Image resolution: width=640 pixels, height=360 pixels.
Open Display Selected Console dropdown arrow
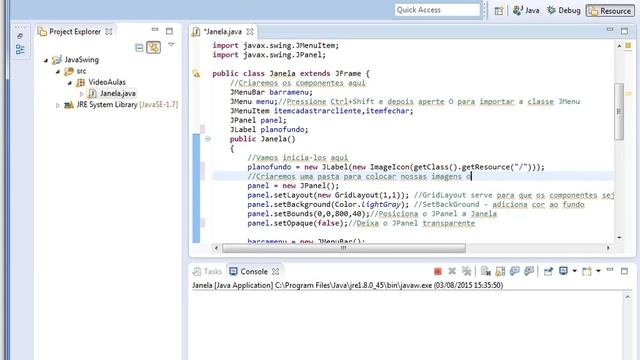[x=574, y=271]
